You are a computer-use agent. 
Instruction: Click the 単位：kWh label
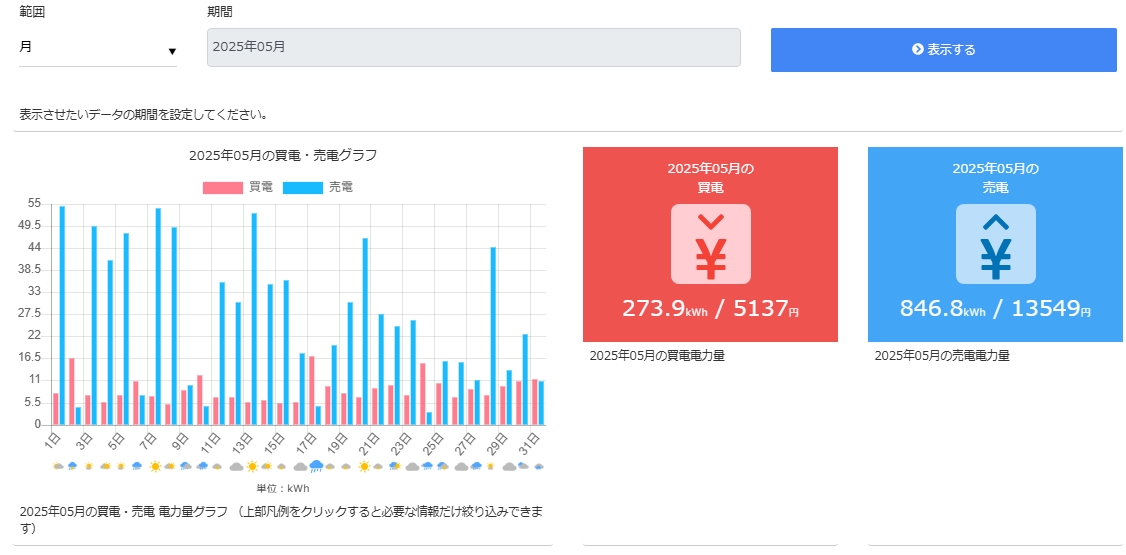283,488
